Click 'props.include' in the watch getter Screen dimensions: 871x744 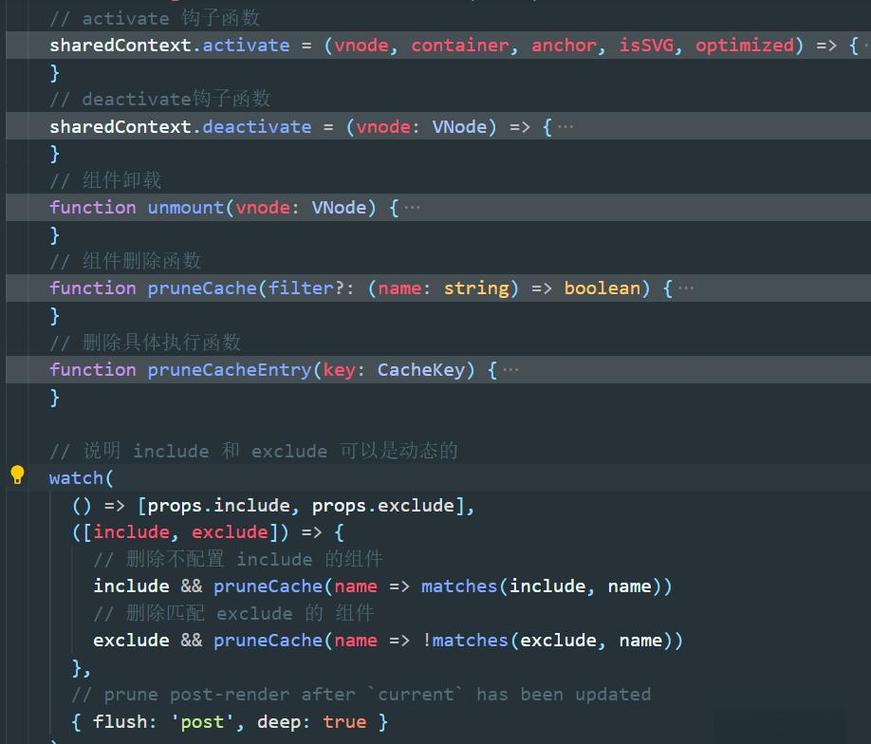tap(219, 506)
